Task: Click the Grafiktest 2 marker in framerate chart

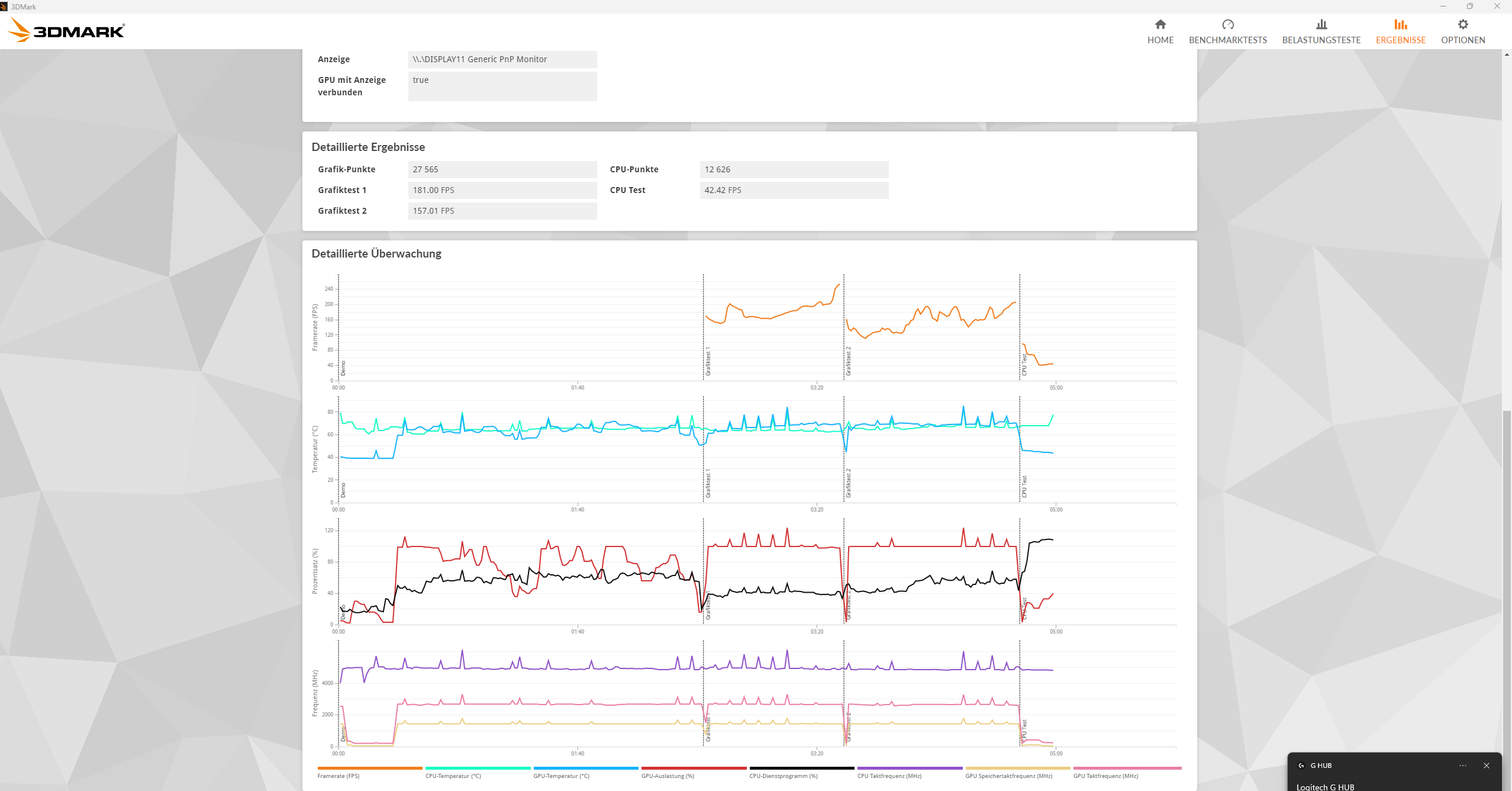Action: (x=848, y=361)
